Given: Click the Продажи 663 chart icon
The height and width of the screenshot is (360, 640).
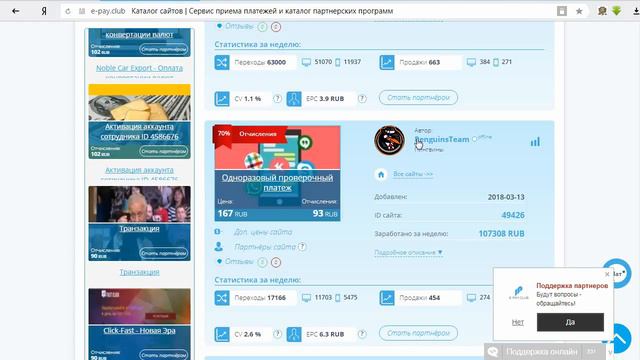Looking at the screenshot, I should pos(387,62).
